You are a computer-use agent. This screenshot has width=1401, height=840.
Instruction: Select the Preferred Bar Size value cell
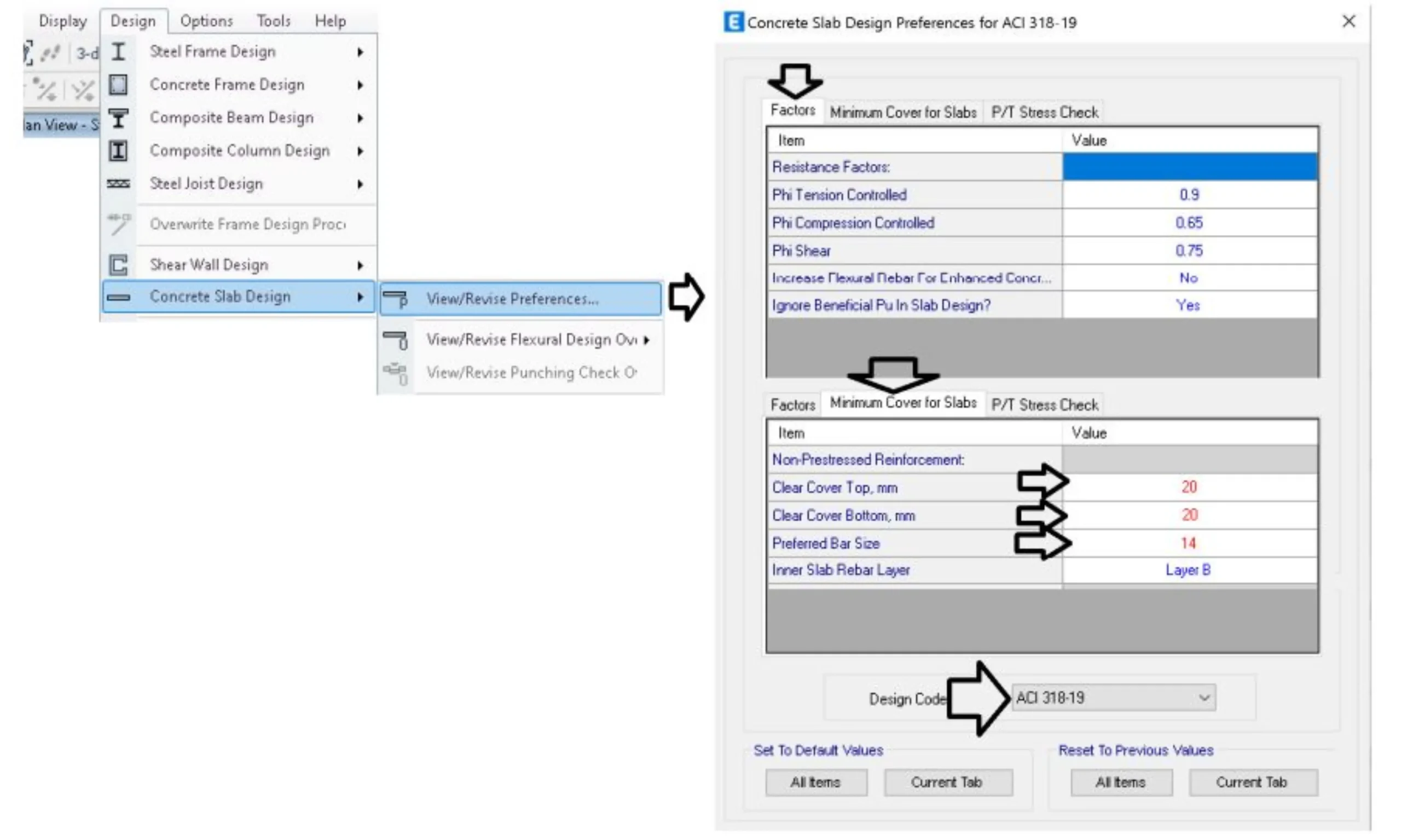click(1189, 543)
